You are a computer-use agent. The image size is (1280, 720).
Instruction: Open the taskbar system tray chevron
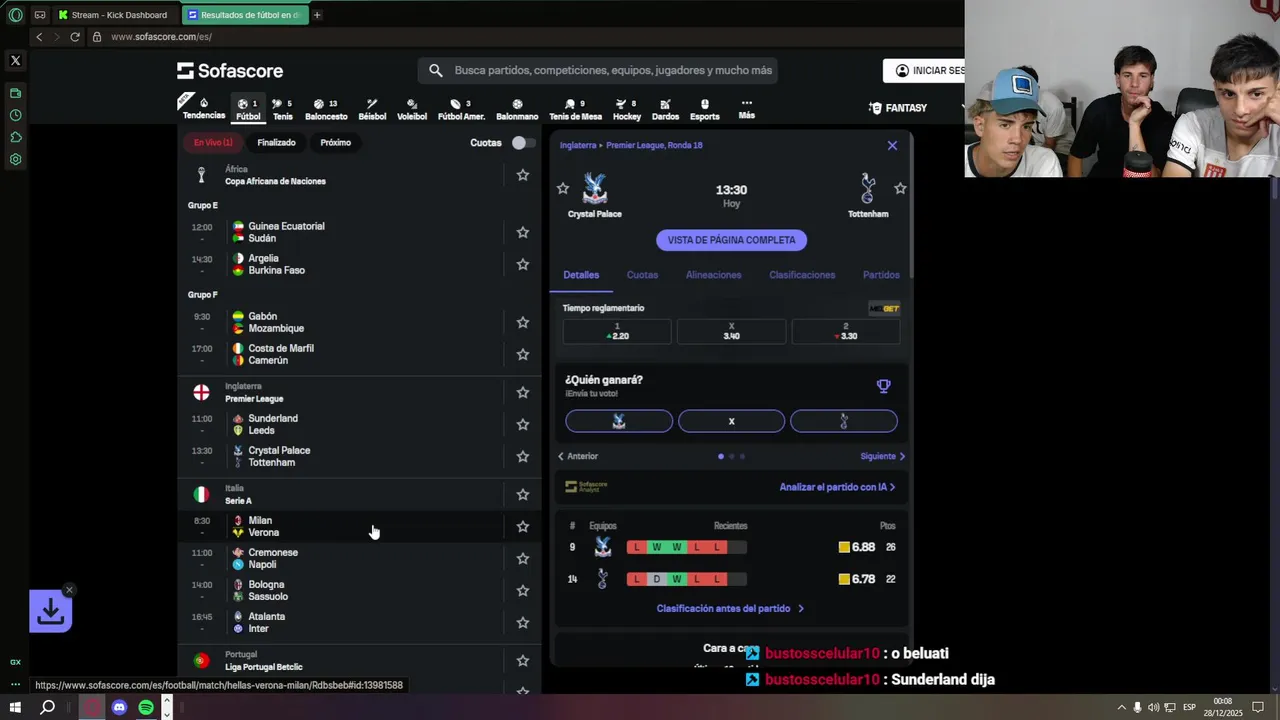tap(1120, 707)
